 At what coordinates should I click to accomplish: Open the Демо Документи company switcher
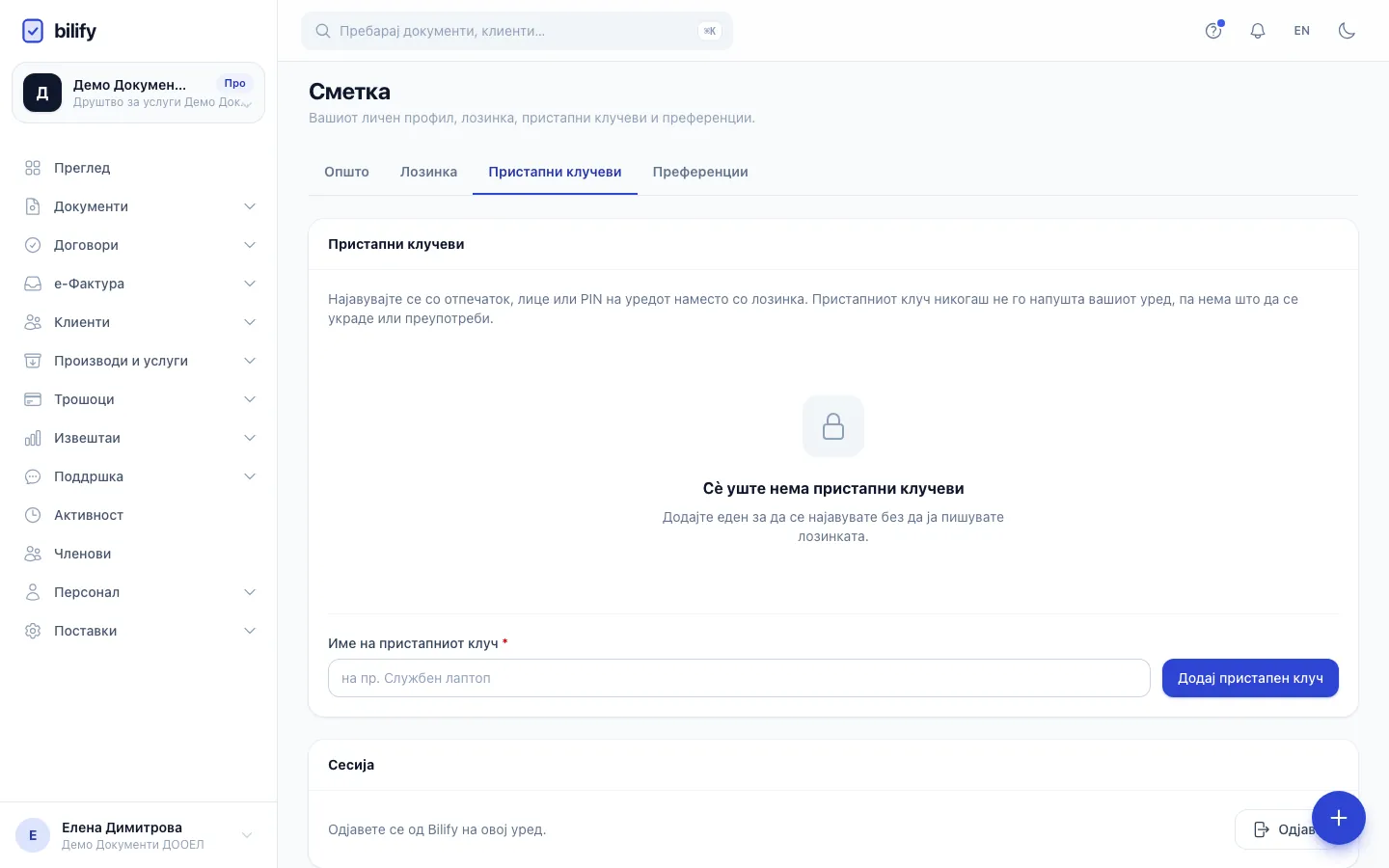(x=138, y=93)
